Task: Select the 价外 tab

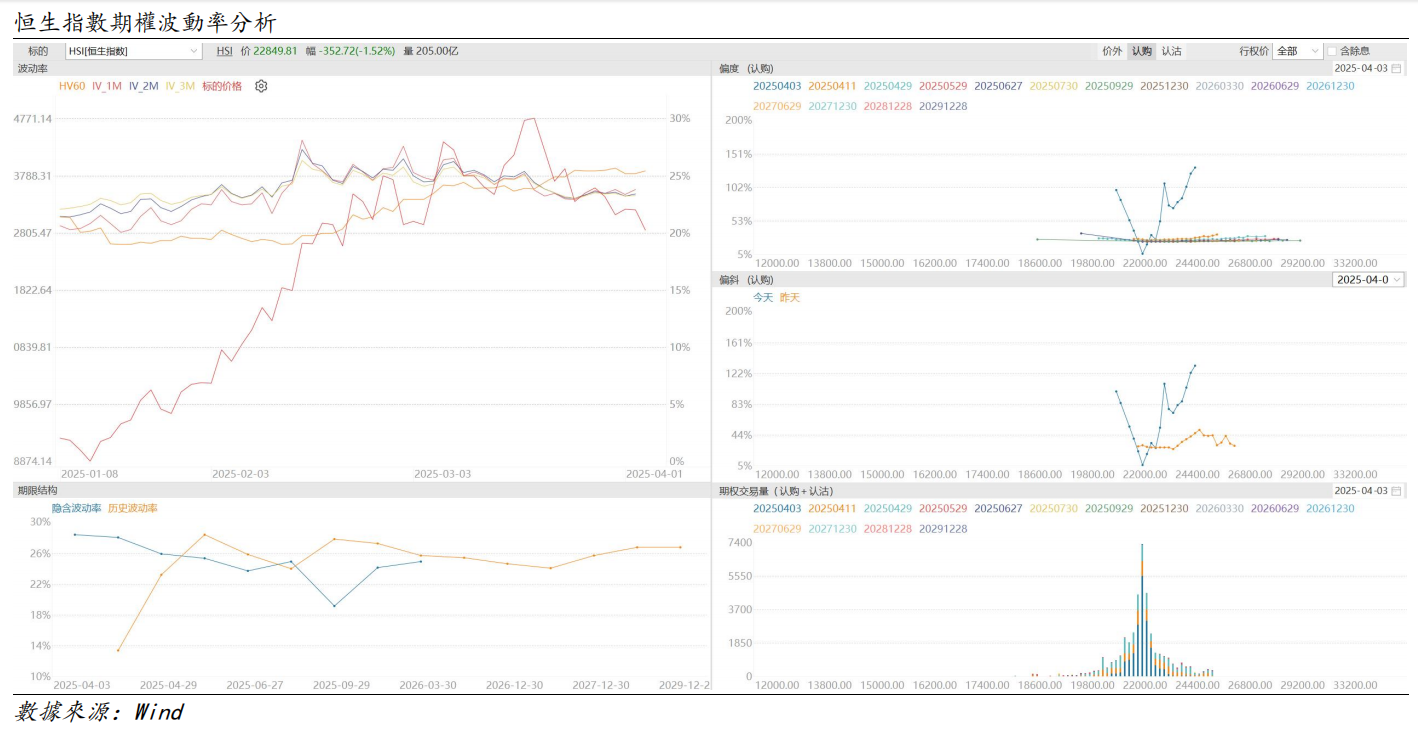Action: tap(1112, 51)
